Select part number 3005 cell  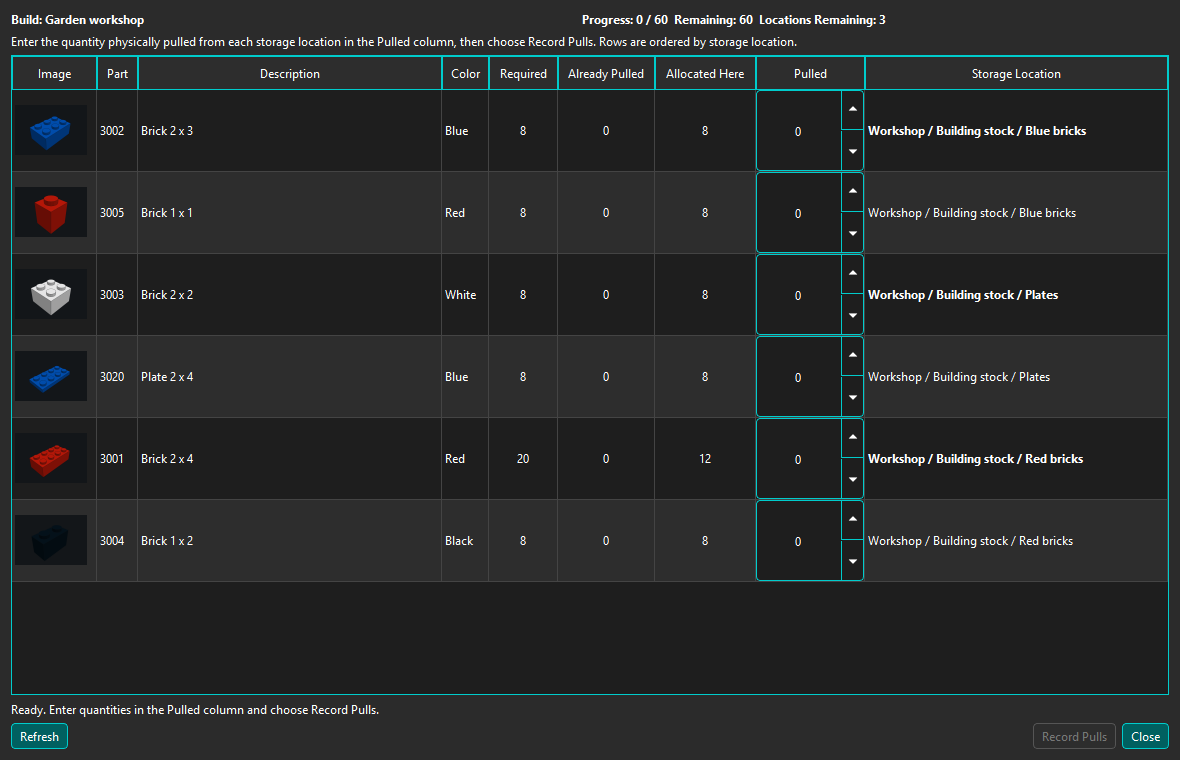click(x=117, y=213)
